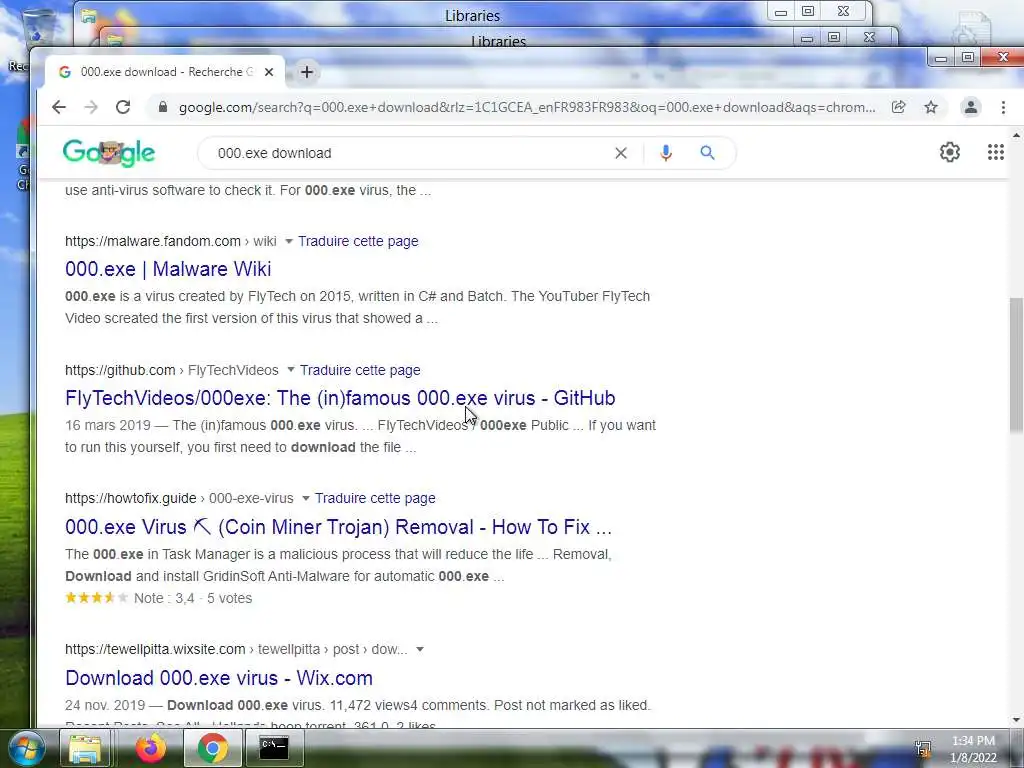Open Google quick settings gear
Screen dimensions: 1024x768
click(950, 152)
